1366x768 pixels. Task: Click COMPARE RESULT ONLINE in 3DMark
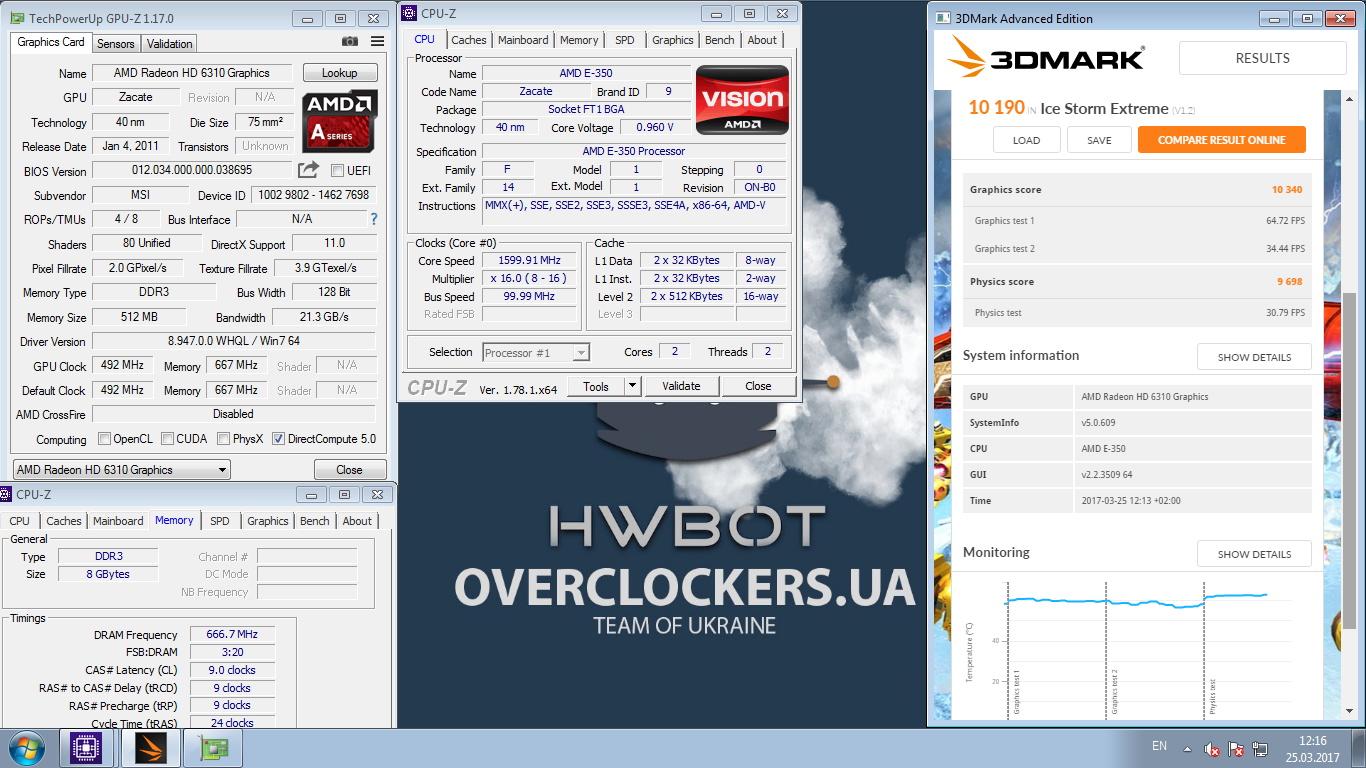pos(1221,140)
